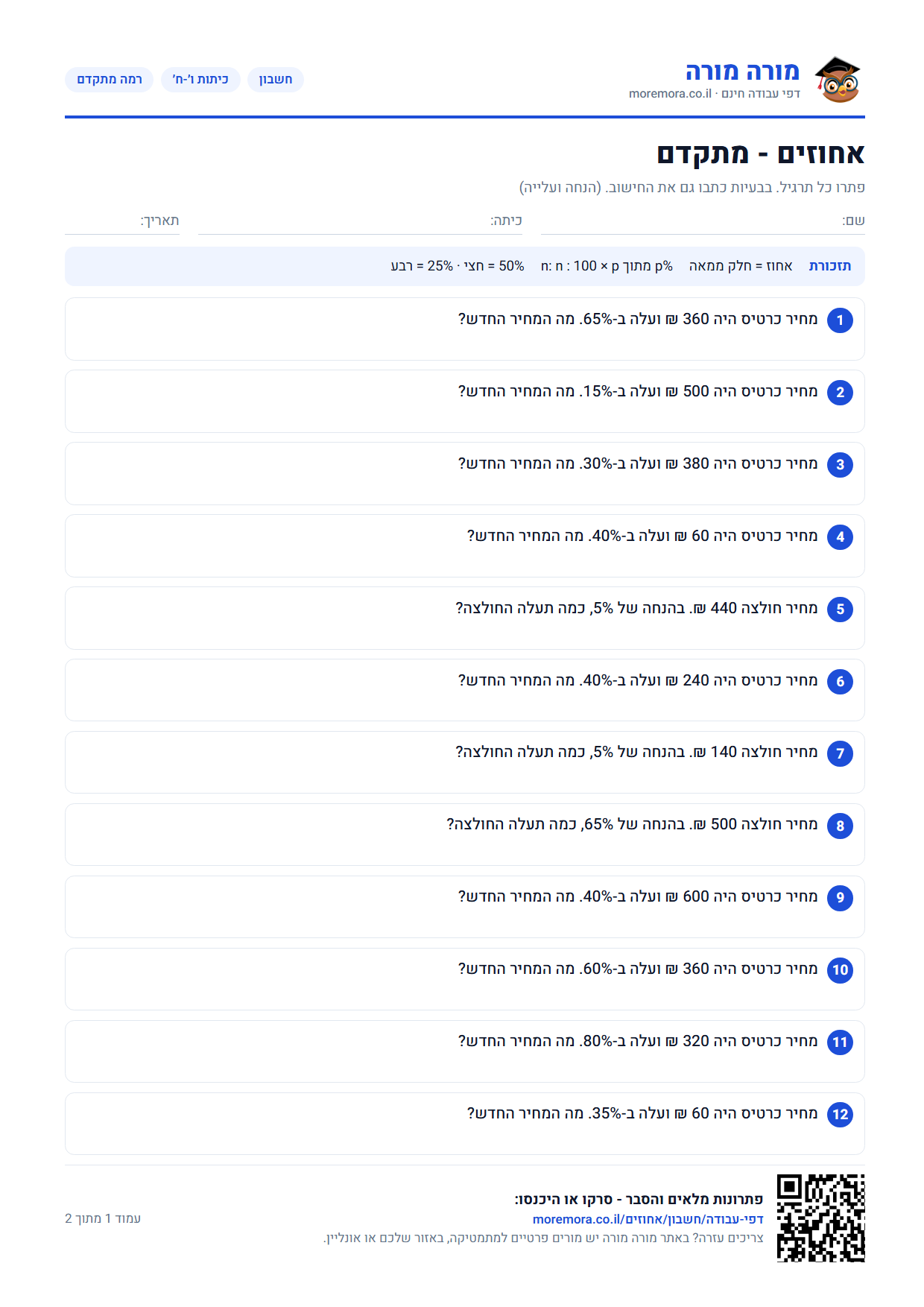Click the number 10 question badge
The width and height of the screenshot is (924, 1307).
(840, 970)
